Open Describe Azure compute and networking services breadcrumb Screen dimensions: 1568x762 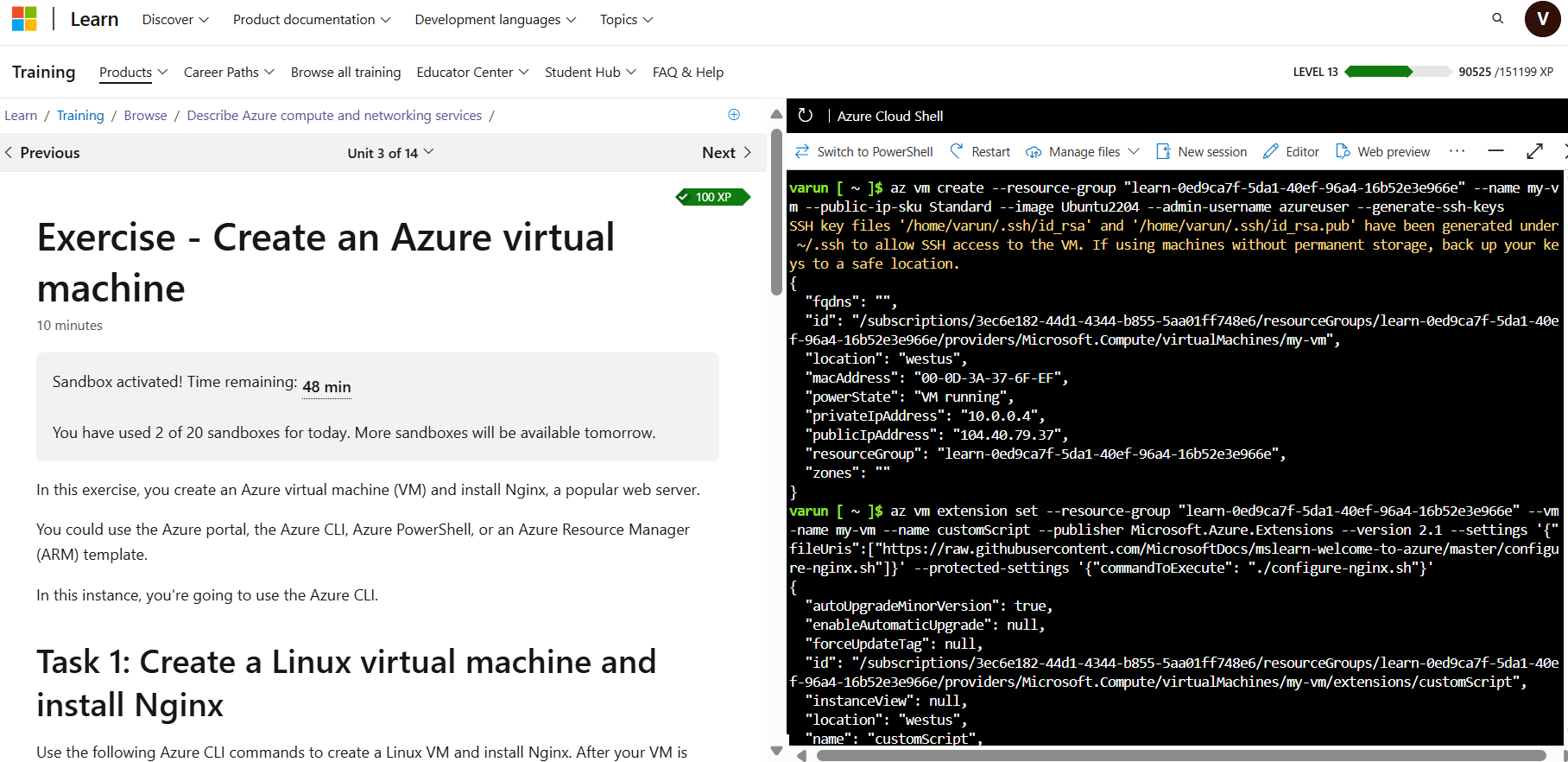(334, 116)
